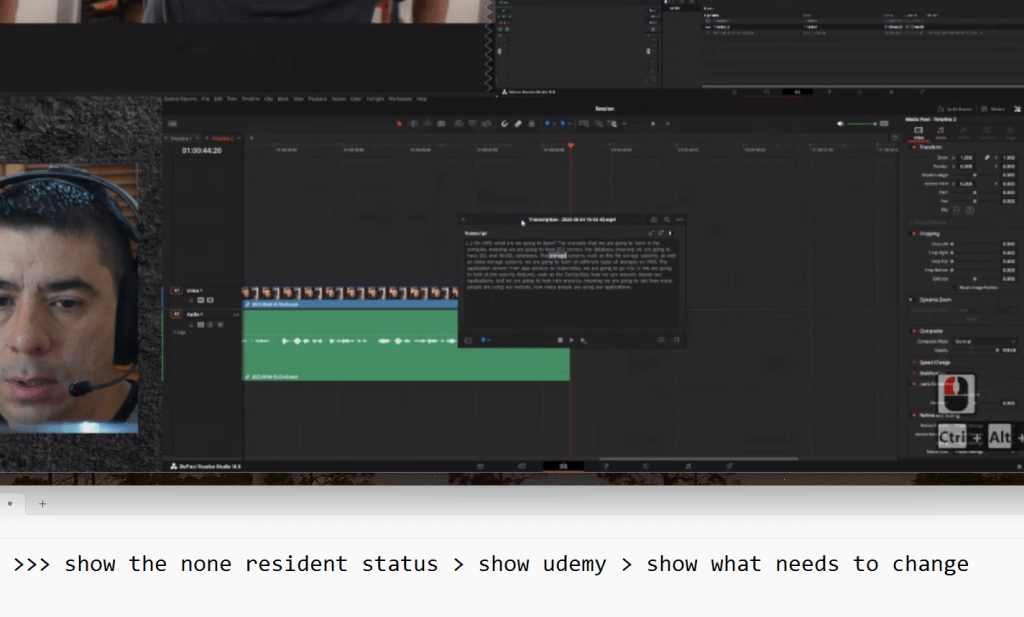Toggle the Cropping section enable dot
Image resolution: width=1024 pixels, height=617 pixels.
tap(914, 233)
